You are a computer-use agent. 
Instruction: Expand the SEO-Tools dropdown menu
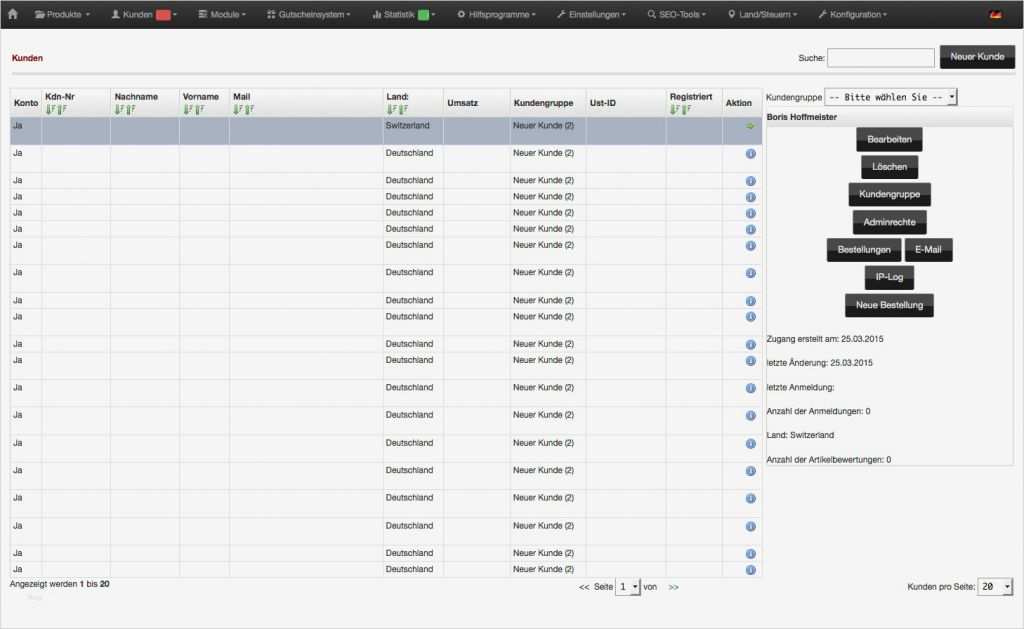click(x=677, y=14)
